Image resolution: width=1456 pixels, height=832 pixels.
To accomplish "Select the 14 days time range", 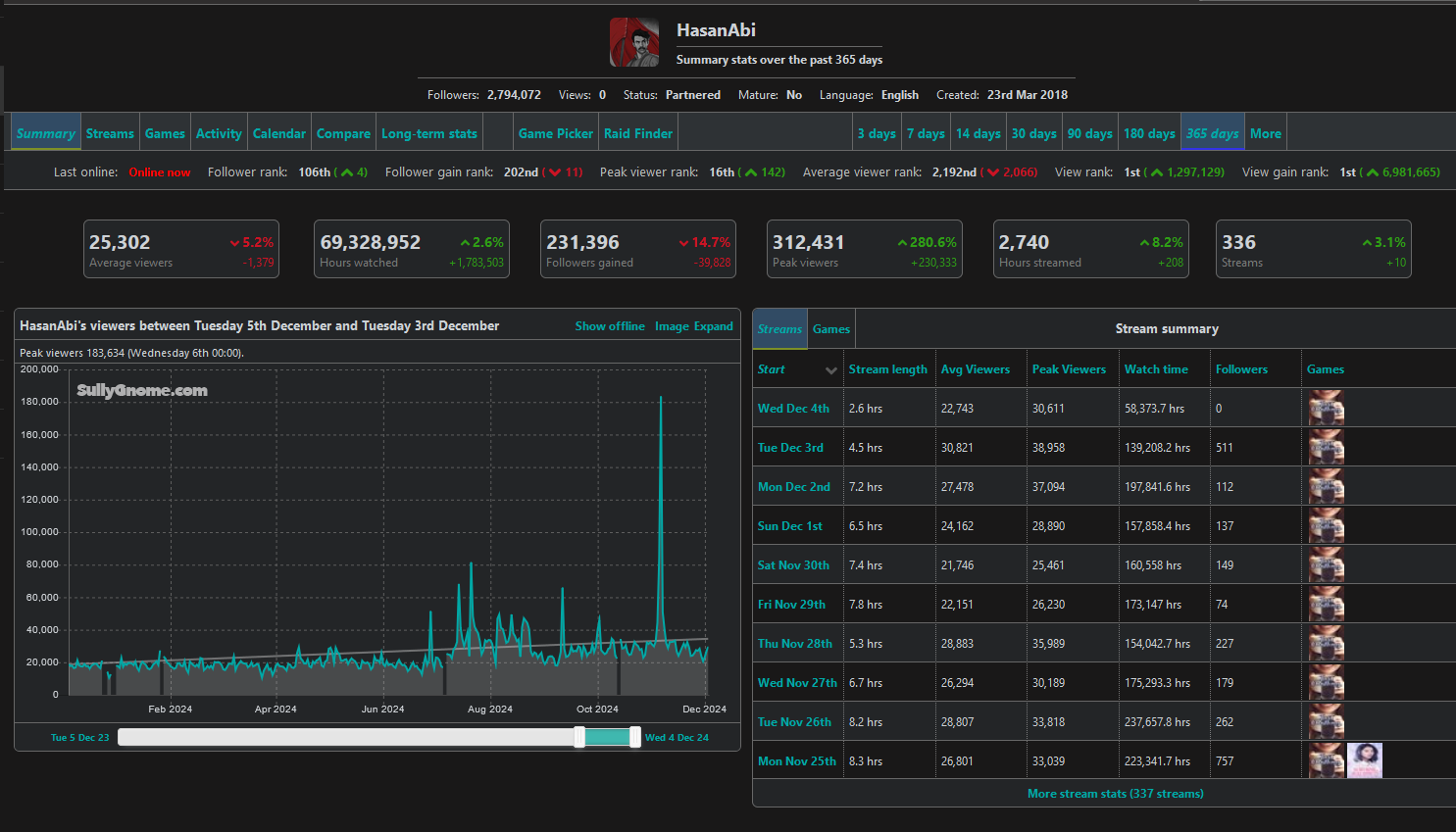I will pos(979,133).
